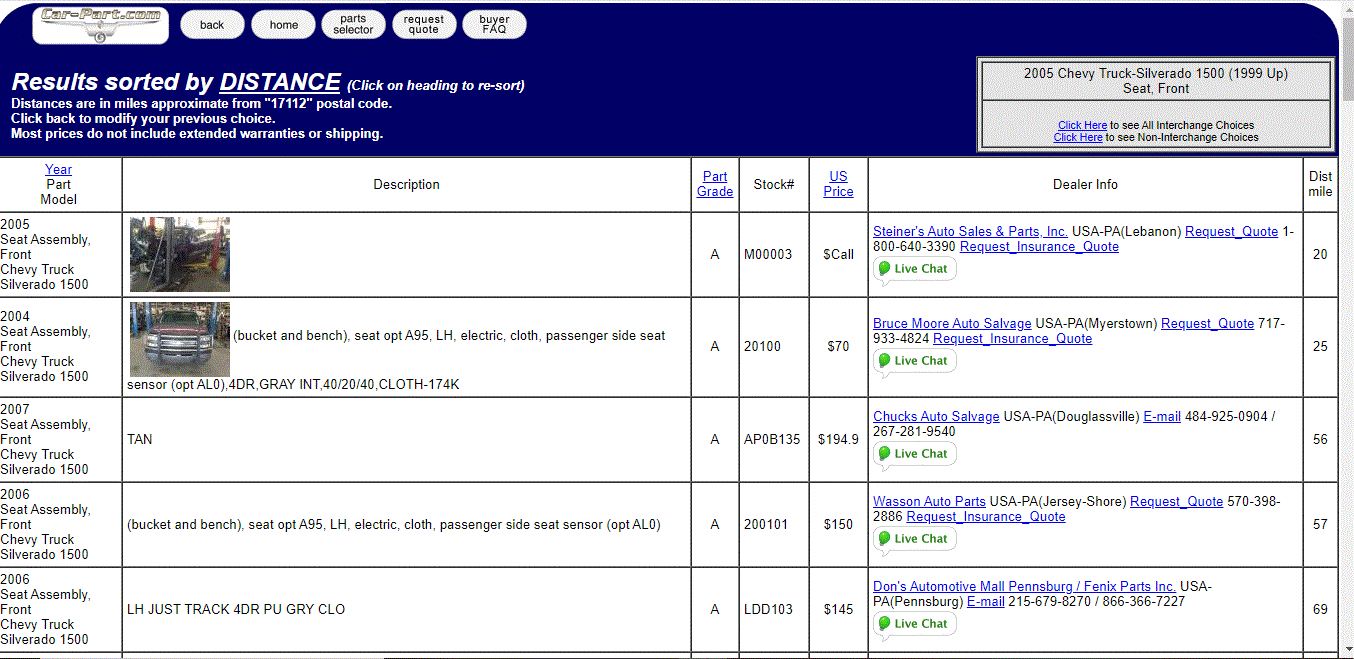The width and height of the screenshot is (1354, 659).
Task: Select the '2005 Chevy Truck-Silverado 1500' header
Action: click(1156, 73)
